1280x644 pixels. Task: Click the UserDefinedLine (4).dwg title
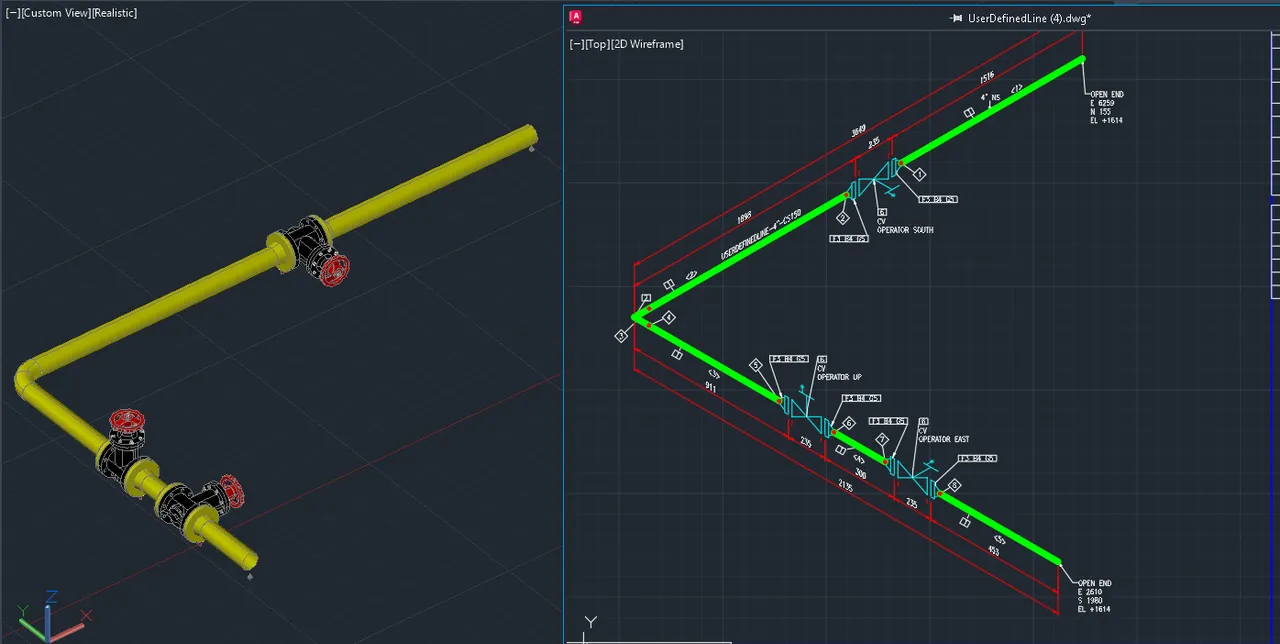tap(1028, 18)
